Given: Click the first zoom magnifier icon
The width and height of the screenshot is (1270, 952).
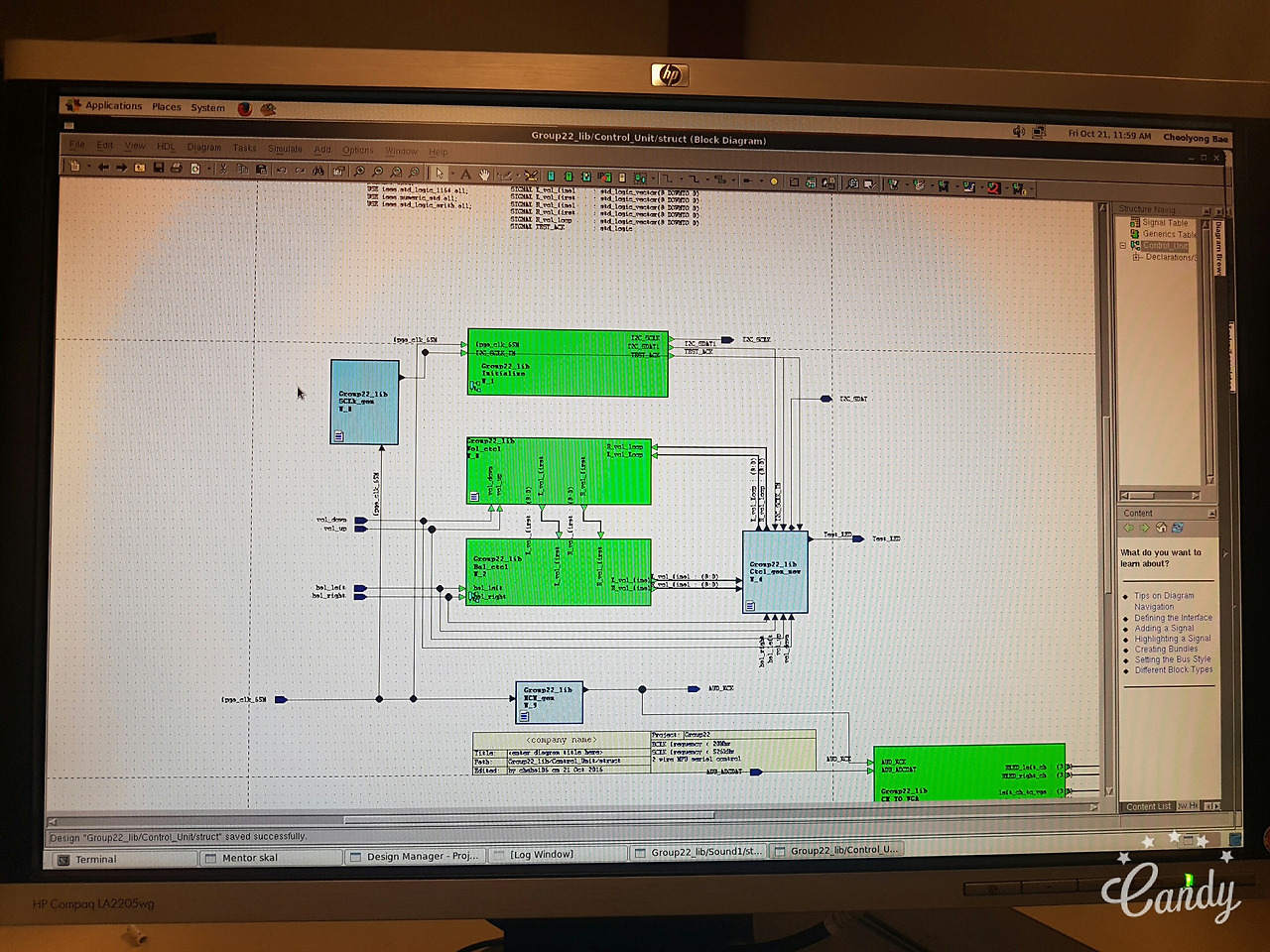Looking at the screenshot, I should 359,172.
